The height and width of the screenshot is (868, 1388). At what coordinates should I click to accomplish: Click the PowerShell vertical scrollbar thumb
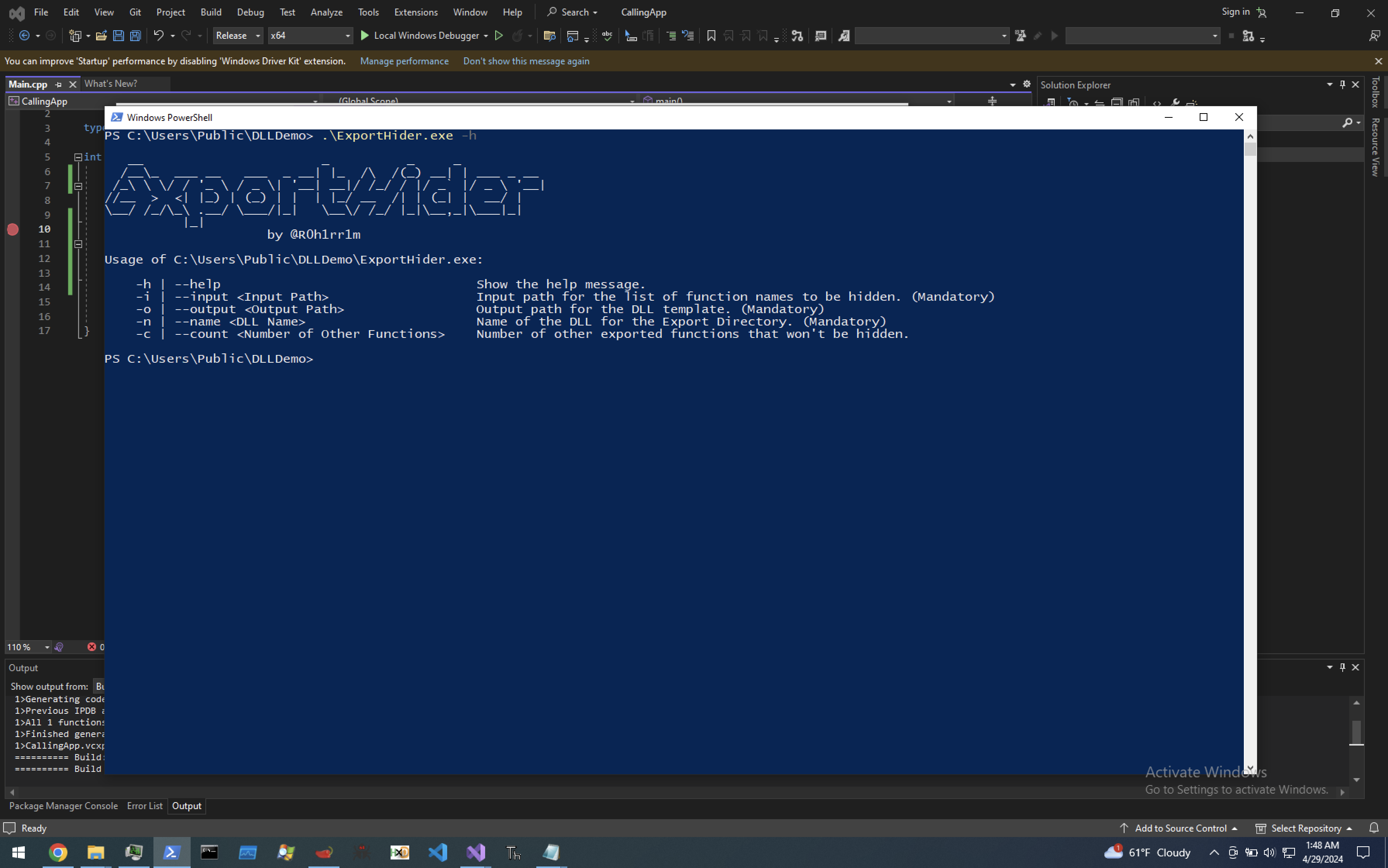(x=1250, y=150)
